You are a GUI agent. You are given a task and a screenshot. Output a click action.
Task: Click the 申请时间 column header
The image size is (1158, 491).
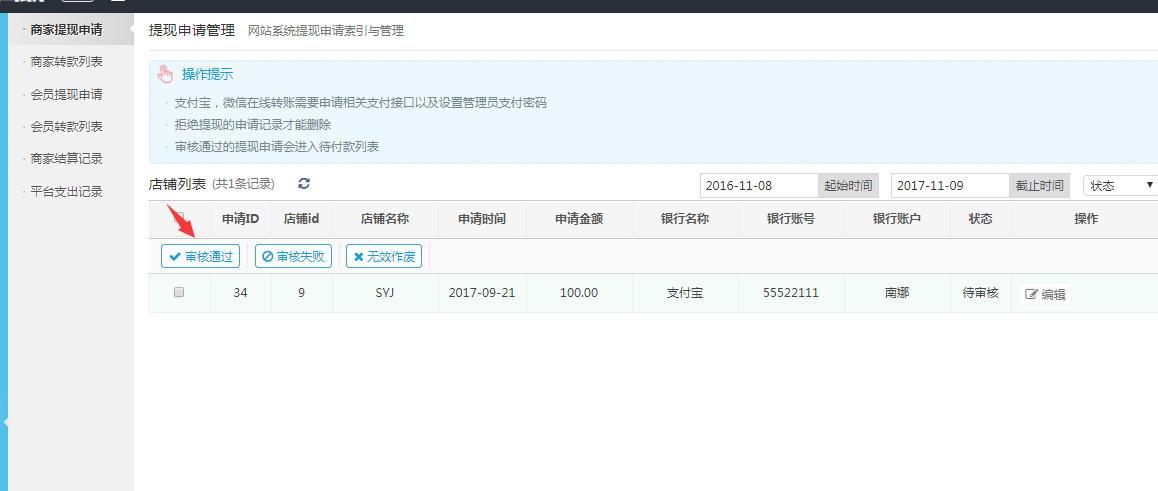click(x=481, y=219)
